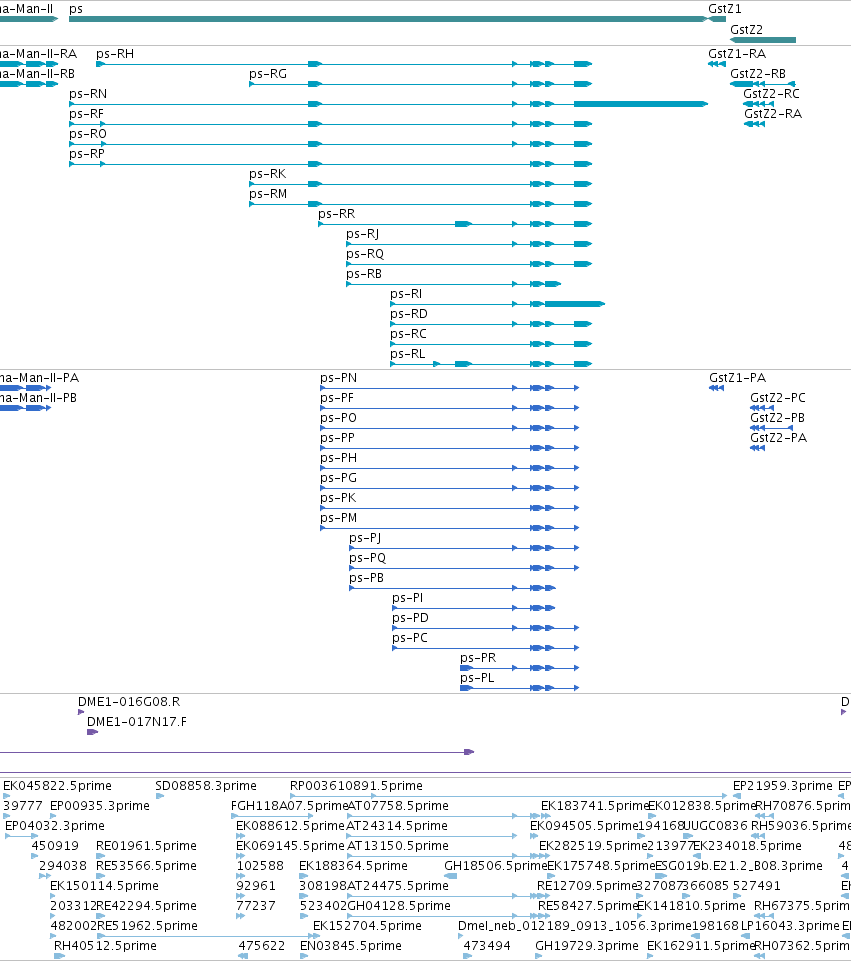Screen dimensions: 851x961
Task: Select the ps-PQ protein label
Action: coord(368,558)
